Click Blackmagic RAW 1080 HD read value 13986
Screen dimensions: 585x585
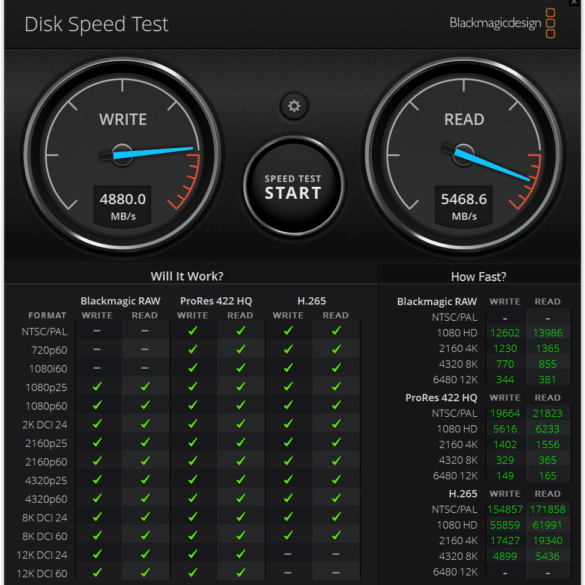click(x=547, y=333)
